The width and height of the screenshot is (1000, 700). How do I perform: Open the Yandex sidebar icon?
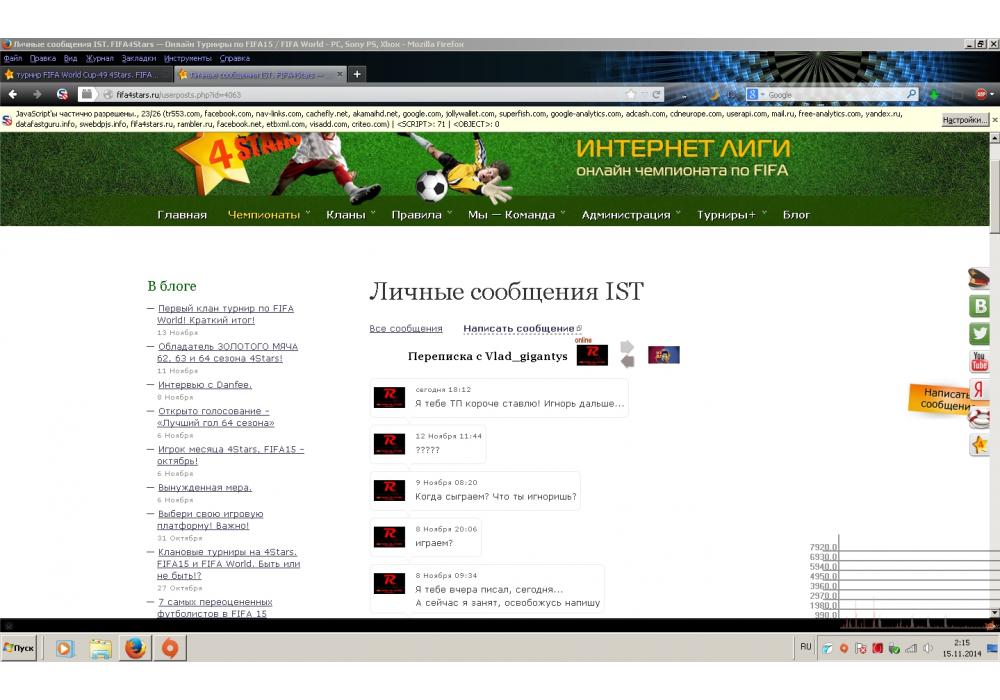tap(979, 389)
